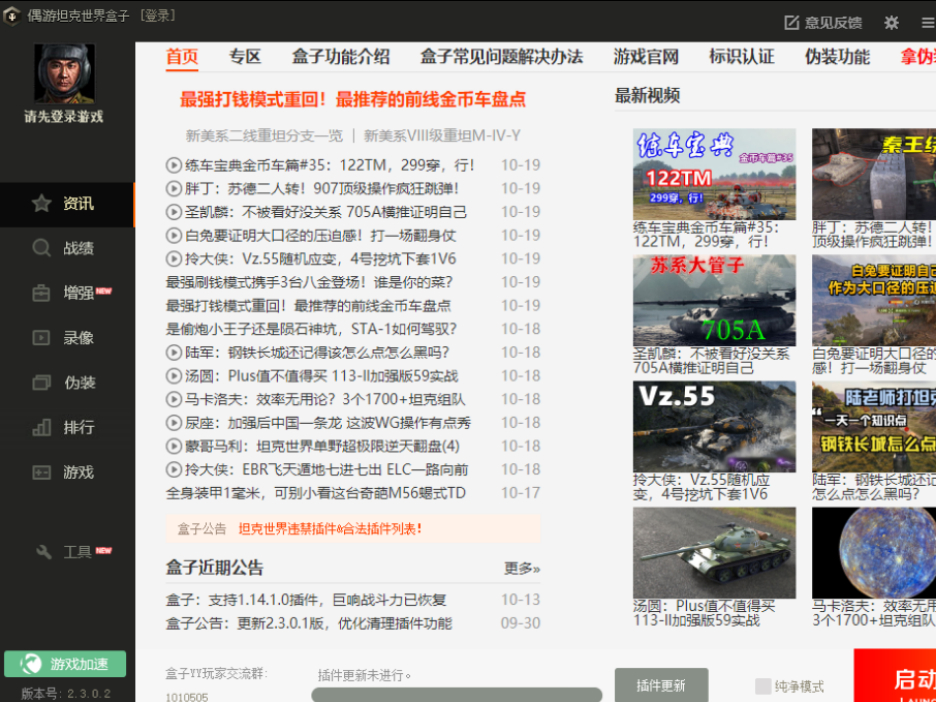Screen dimensions: 936x702
Task: Select the 游戏 gamepad icon
Action: tap(41, 472)
